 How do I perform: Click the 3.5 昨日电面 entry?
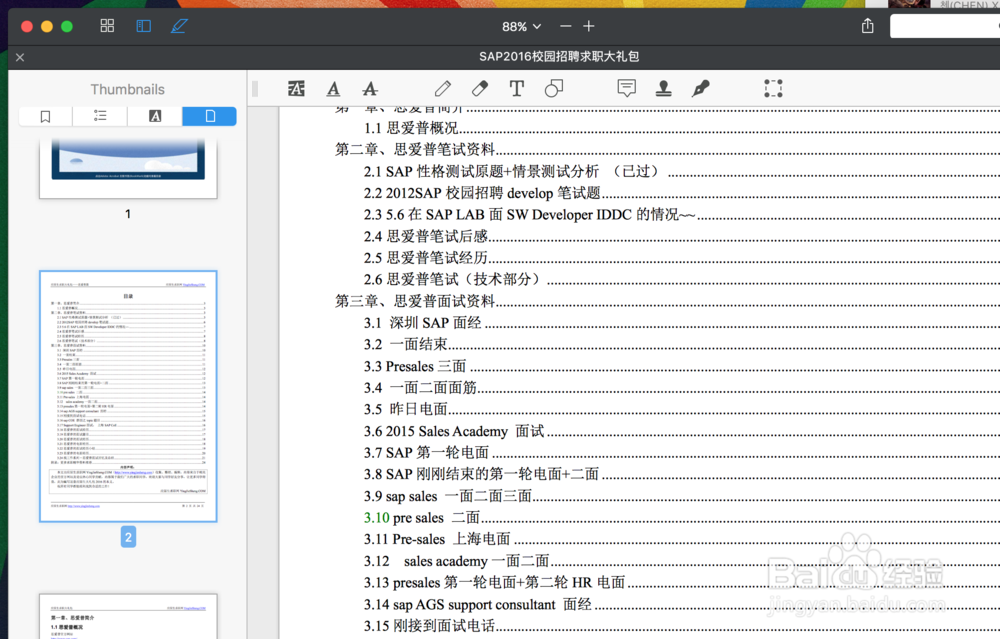[406, 410]
